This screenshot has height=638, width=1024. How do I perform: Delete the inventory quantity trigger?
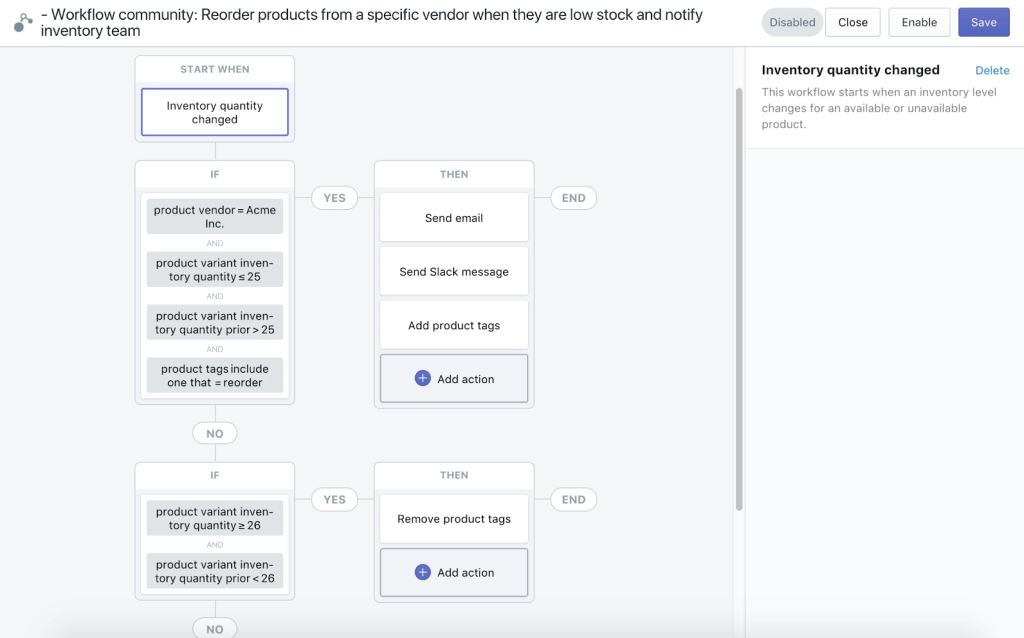coord(992,70)
